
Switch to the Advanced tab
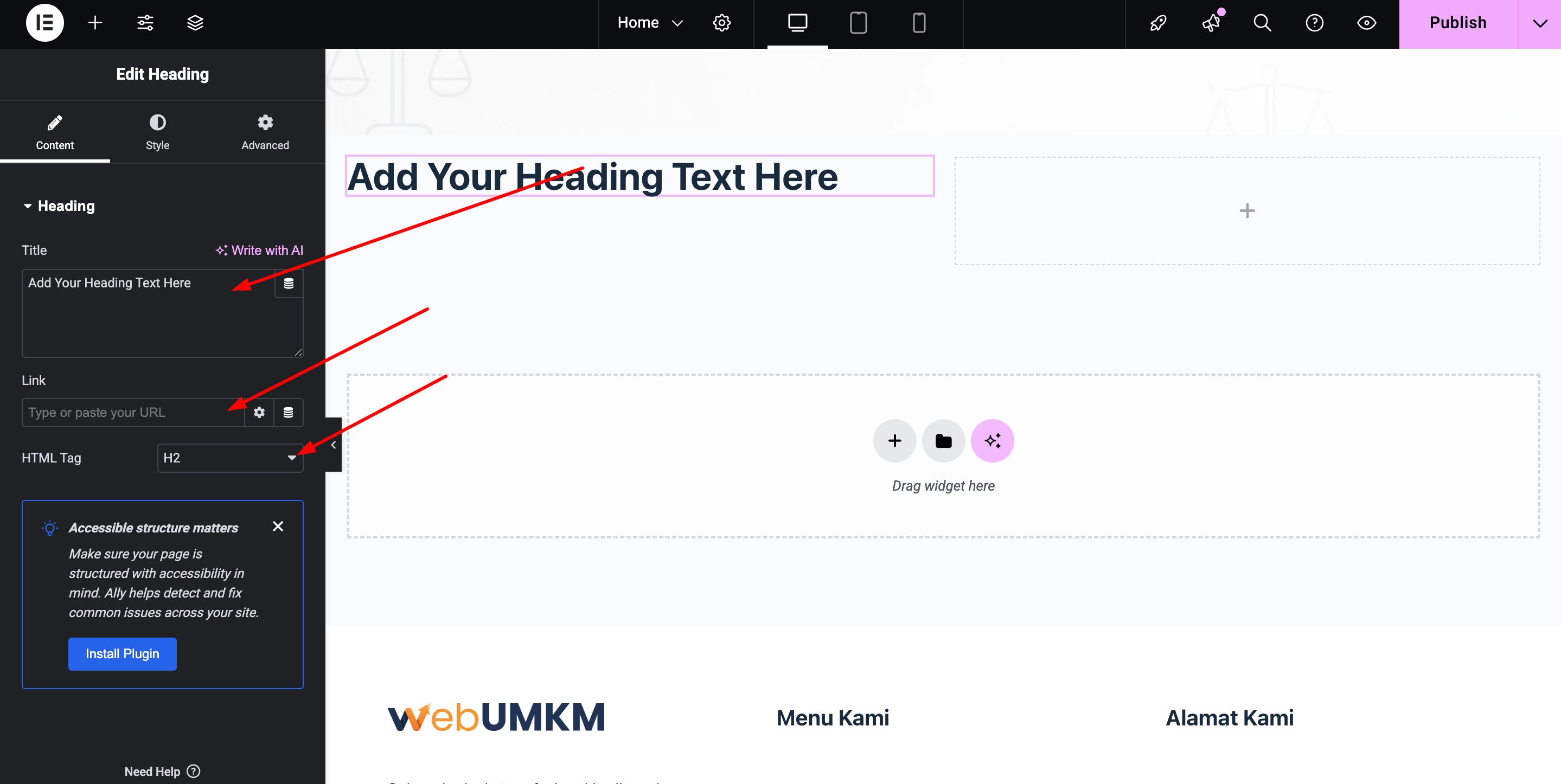click(x=265, y=132)
